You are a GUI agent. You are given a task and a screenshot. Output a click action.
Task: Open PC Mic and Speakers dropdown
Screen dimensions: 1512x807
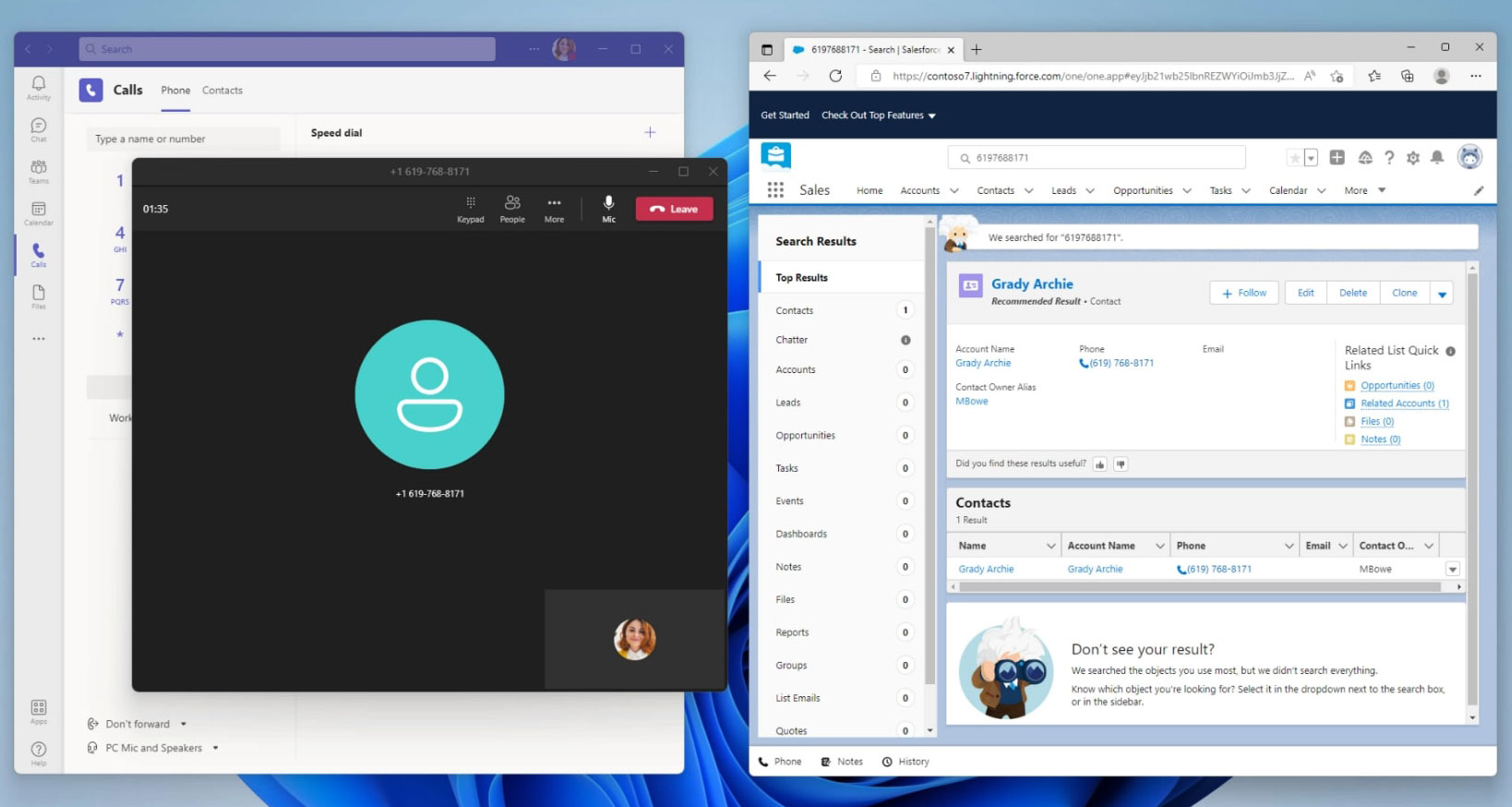point(153,748)
